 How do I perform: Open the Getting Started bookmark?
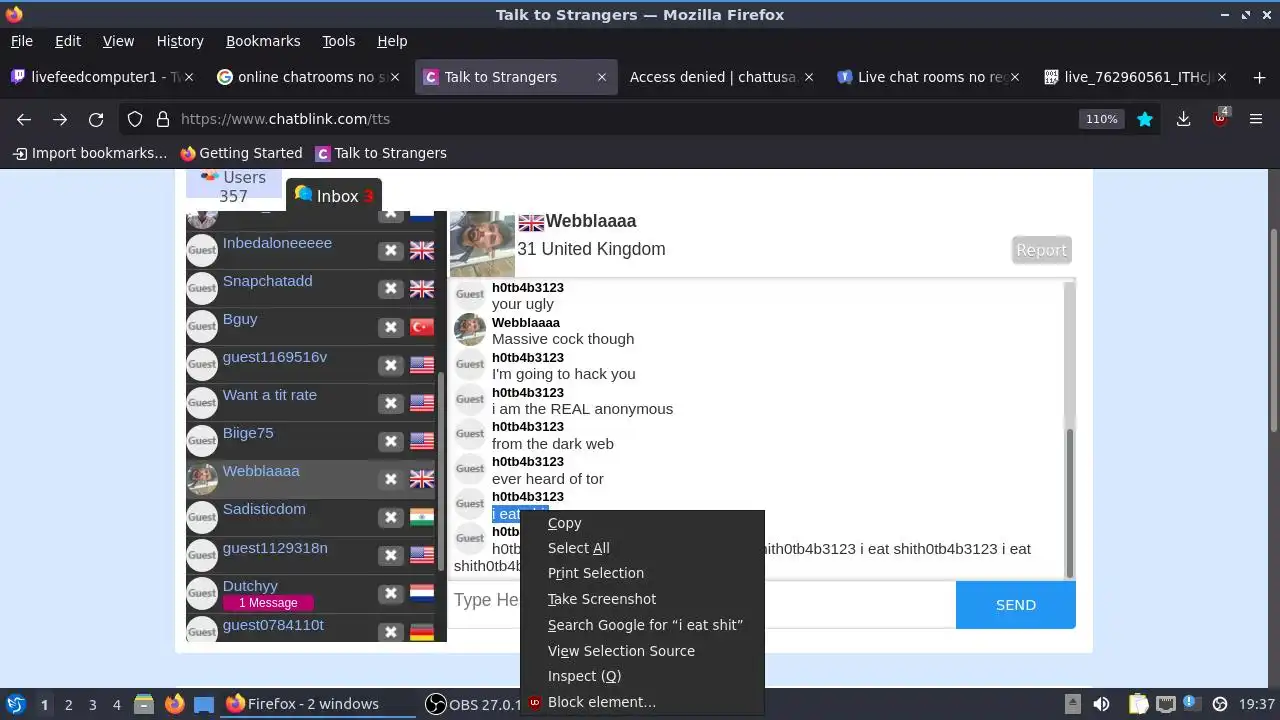[x=241, y=153]
